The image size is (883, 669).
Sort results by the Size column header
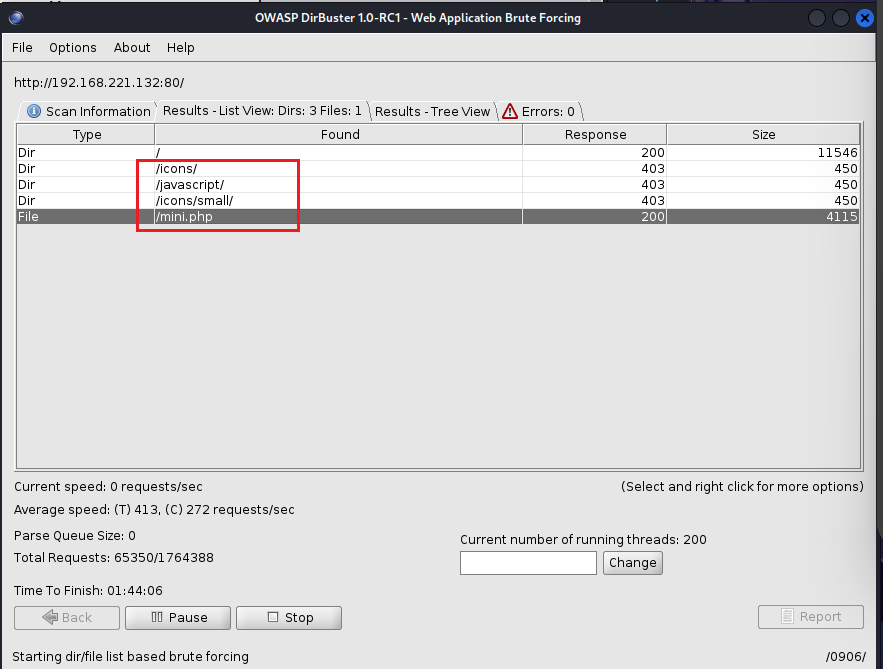(x=764, y=135)
